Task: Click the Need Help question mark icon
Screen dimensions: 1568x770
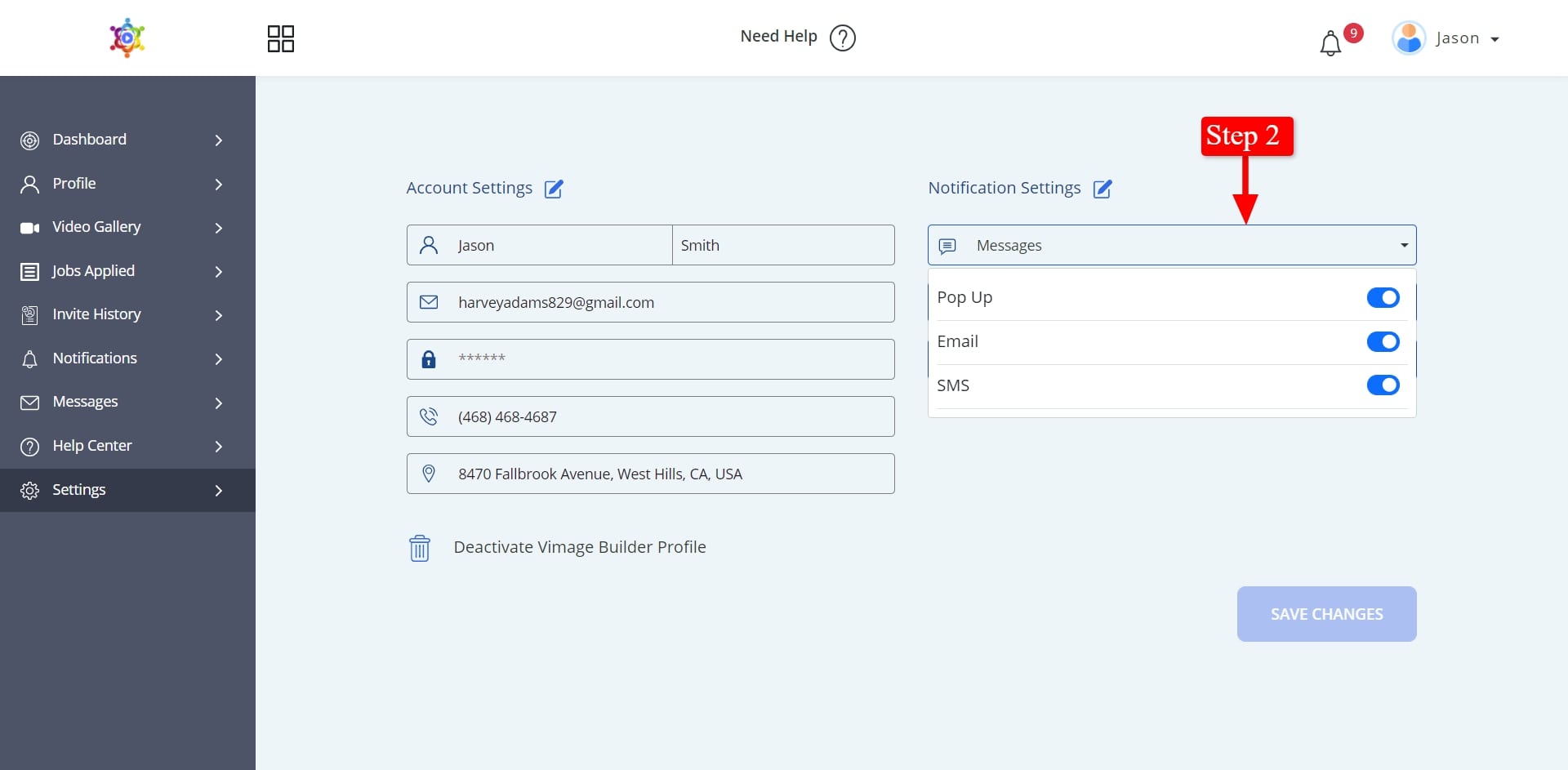Action: point(842,38)
